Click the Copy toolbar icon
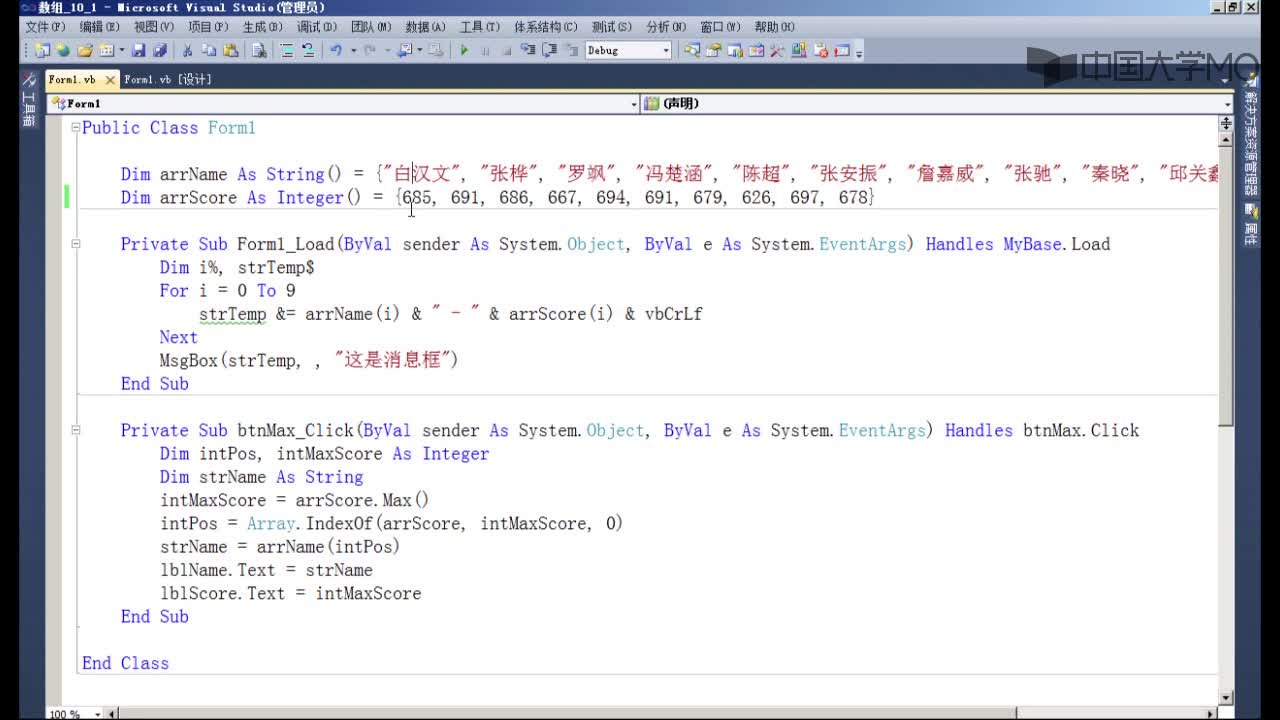 pos(209,50)
